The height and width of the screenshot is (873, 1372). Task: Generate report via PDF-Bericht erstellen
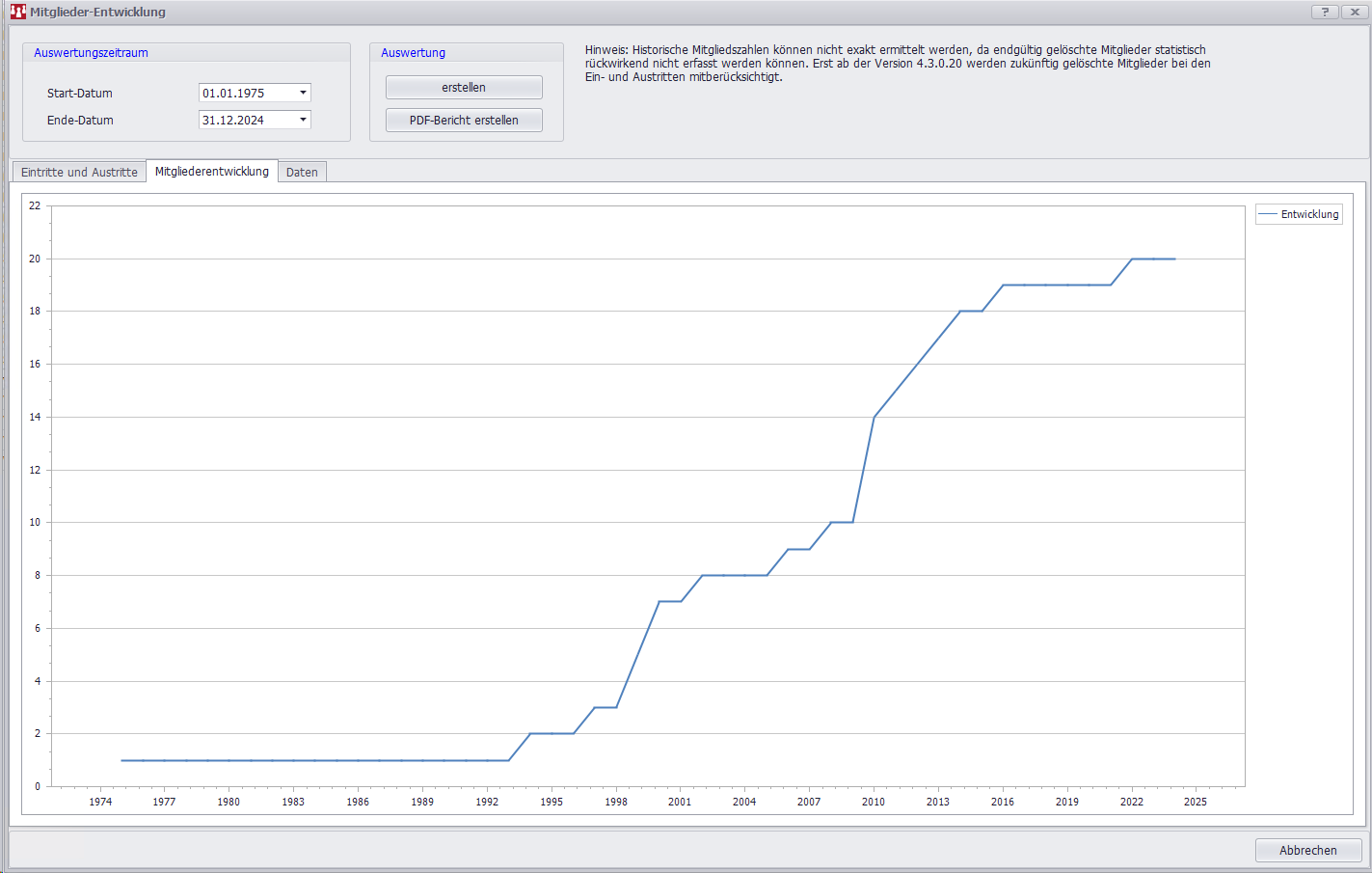click(464, 121)
